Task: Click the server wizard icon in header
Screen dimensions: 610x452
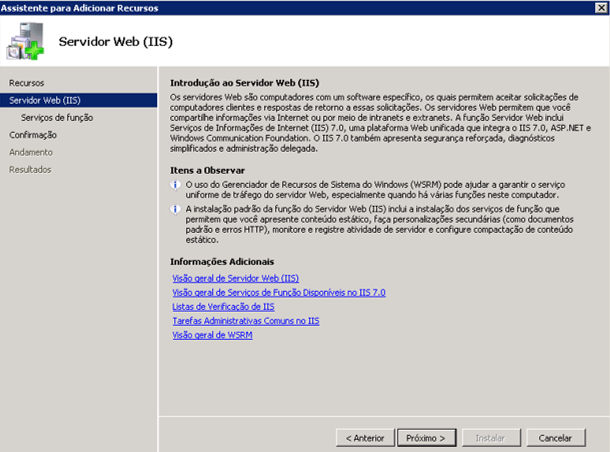Action: [x=25, y=41]
